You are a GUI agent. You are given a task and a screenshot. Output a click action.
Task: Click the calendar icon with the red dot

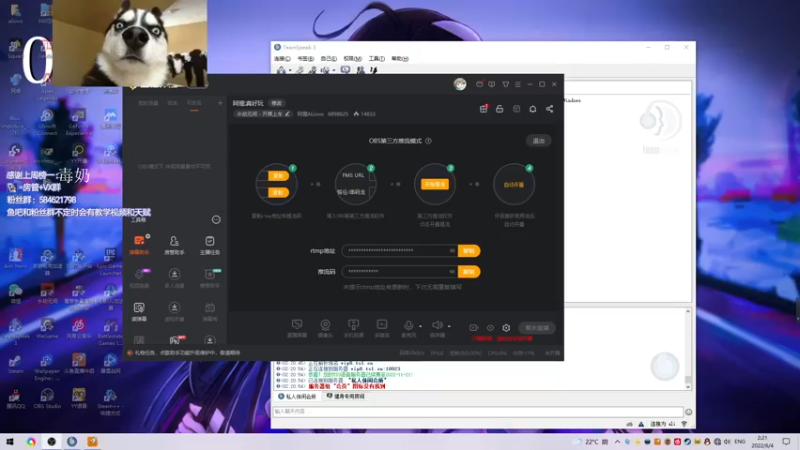tap(484, 109)
